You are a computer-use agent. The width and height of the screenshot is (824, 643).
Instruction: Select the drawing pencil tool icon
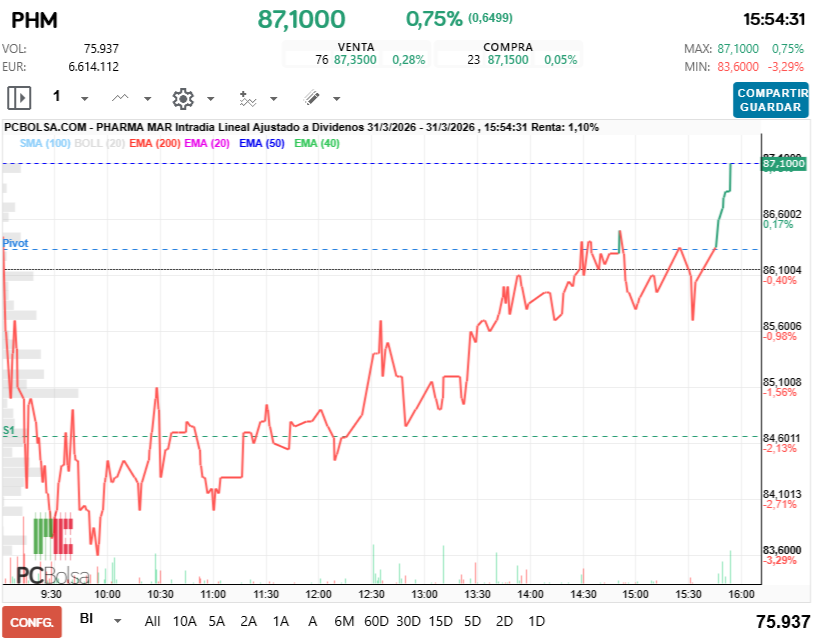[x=312, y=98]
